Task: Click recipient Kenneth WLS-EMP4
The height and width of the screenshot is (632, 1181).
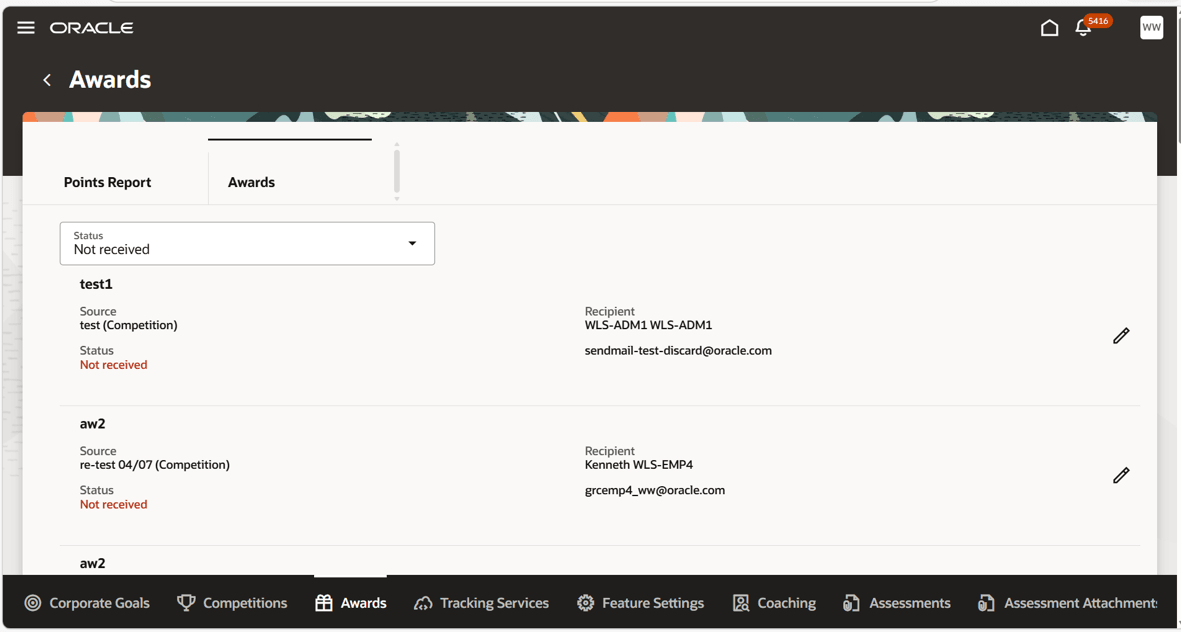Action: (639, 465)
